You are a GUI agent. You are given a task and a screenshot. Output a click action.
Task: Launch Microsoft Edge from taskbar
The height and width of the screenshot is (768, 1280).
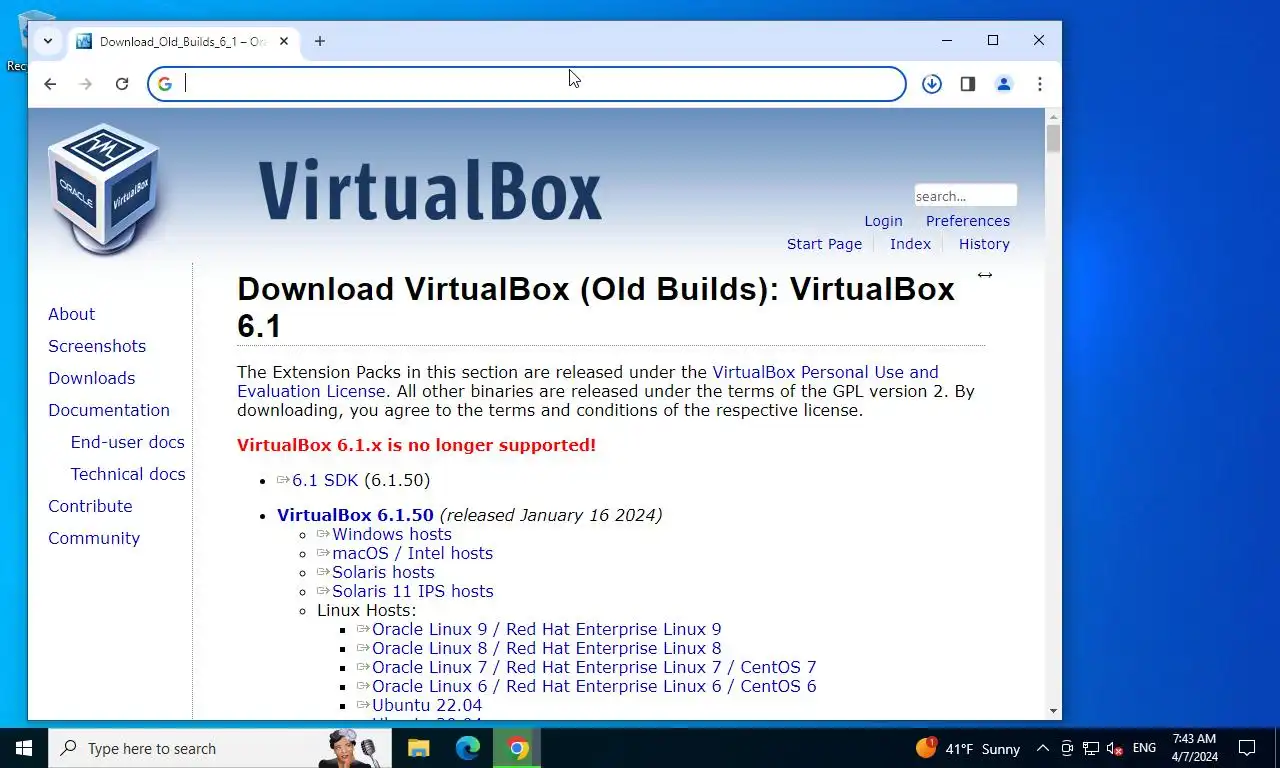[x=468, y=748]
